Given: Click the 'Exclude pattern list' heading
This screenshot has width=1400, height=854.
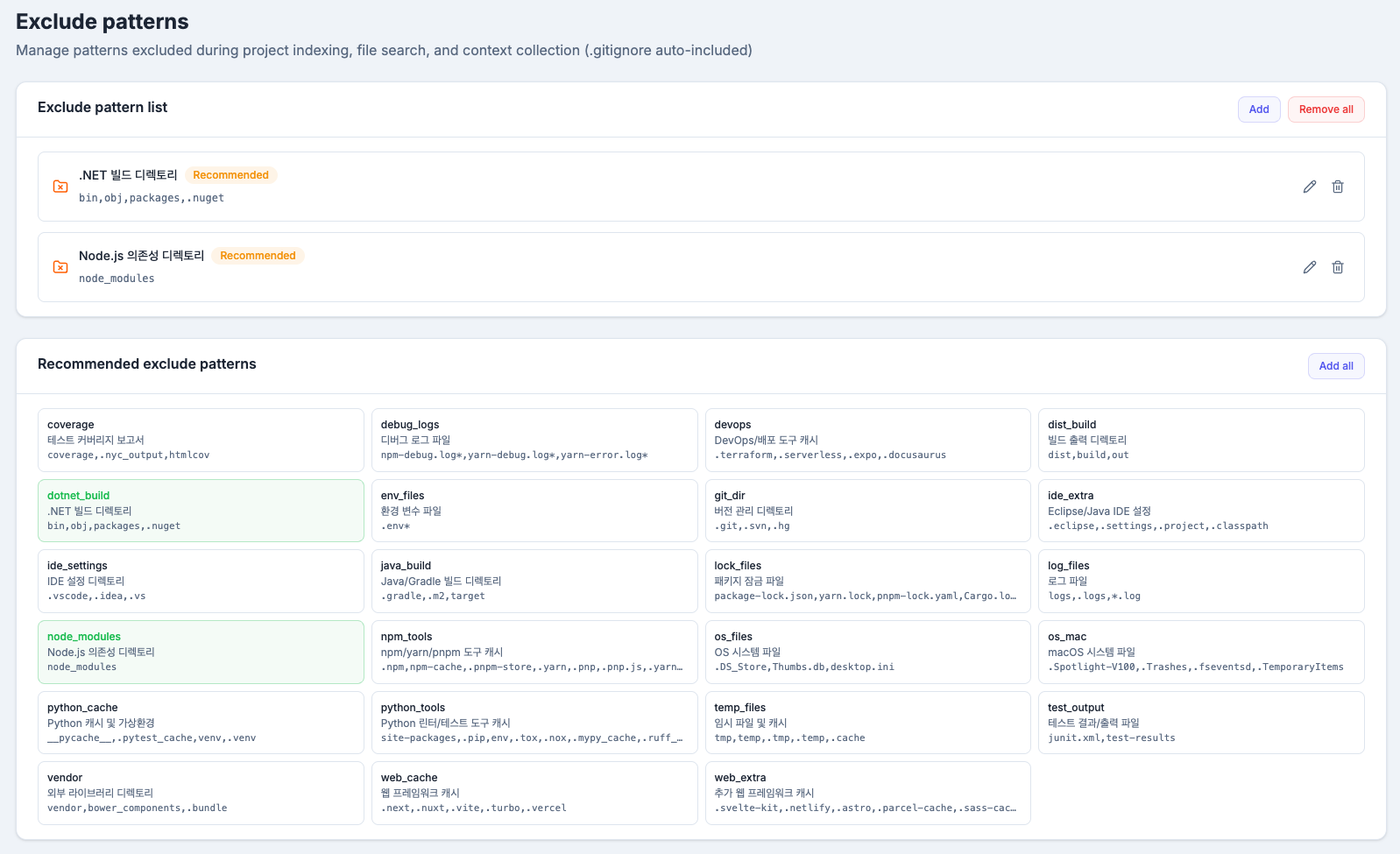Looking at the screenshot, I should tap(103, 107).
